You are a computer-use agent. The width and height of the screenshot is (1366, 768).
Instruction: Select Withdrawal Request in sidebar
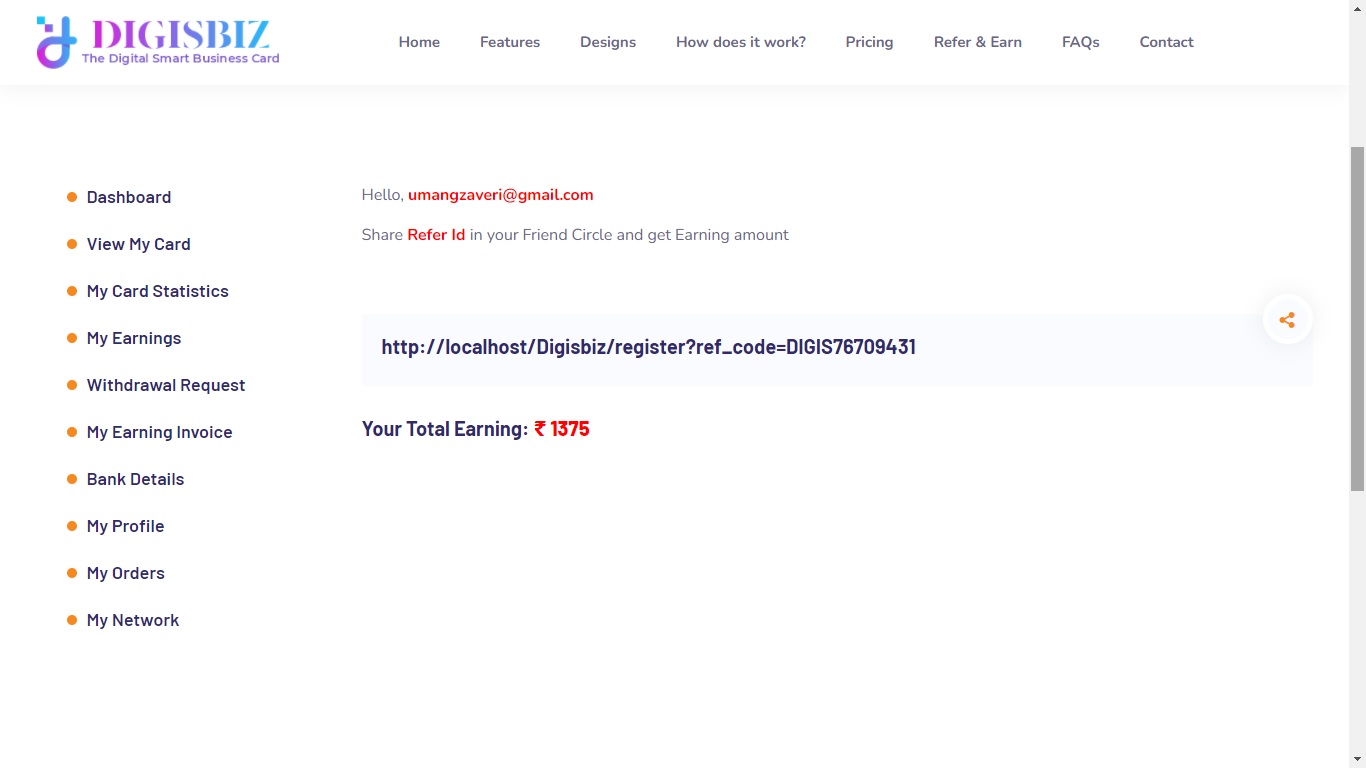click(165, 385)
